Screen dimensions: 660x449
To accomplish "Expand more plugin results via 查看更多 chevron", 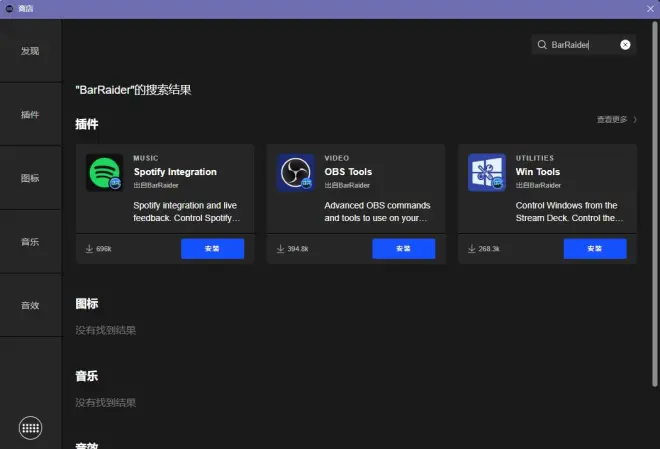I will coord(635,120).
